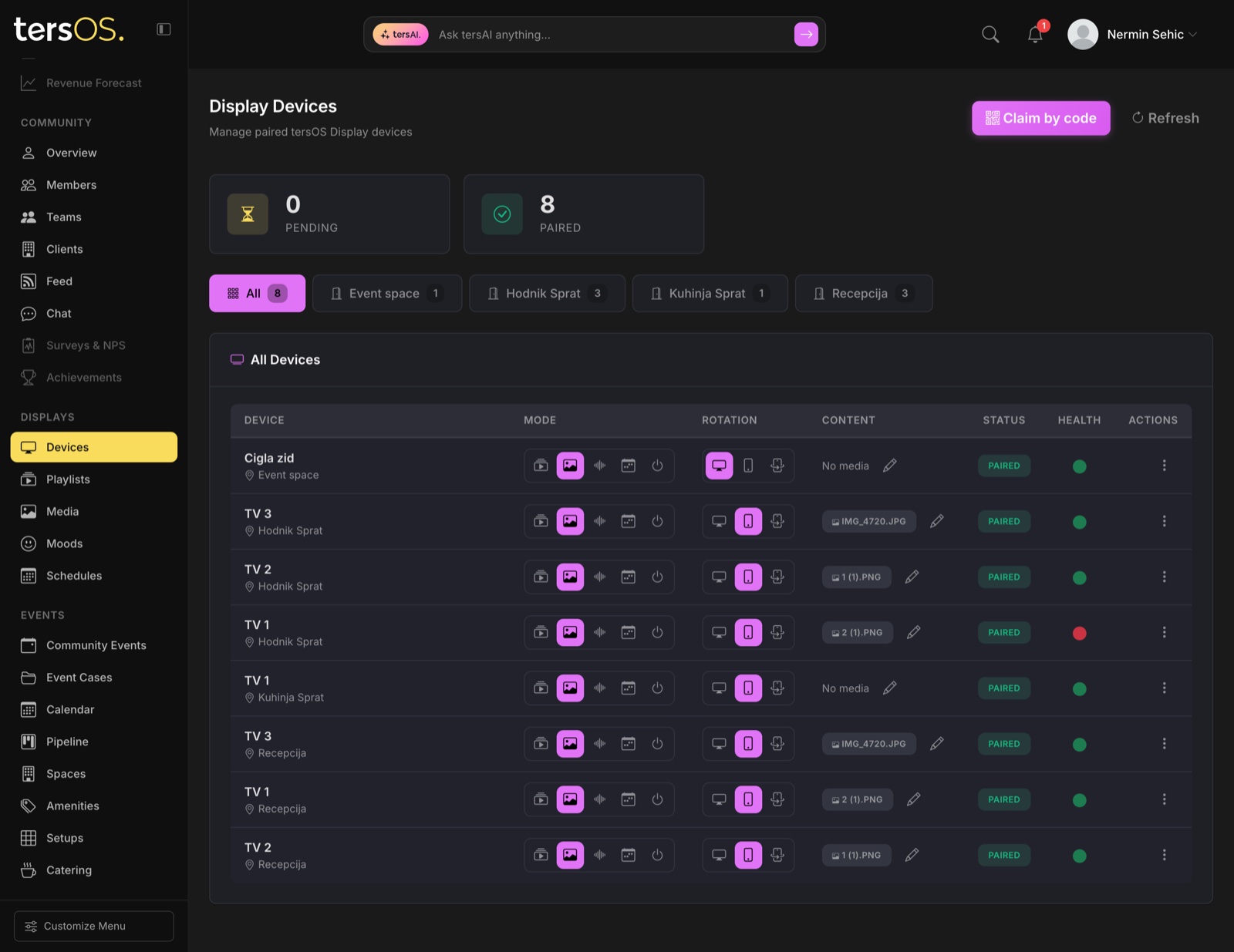Set Cigla zid rotation to portrait
The image size is (1234, 952).
coord(748,466)
